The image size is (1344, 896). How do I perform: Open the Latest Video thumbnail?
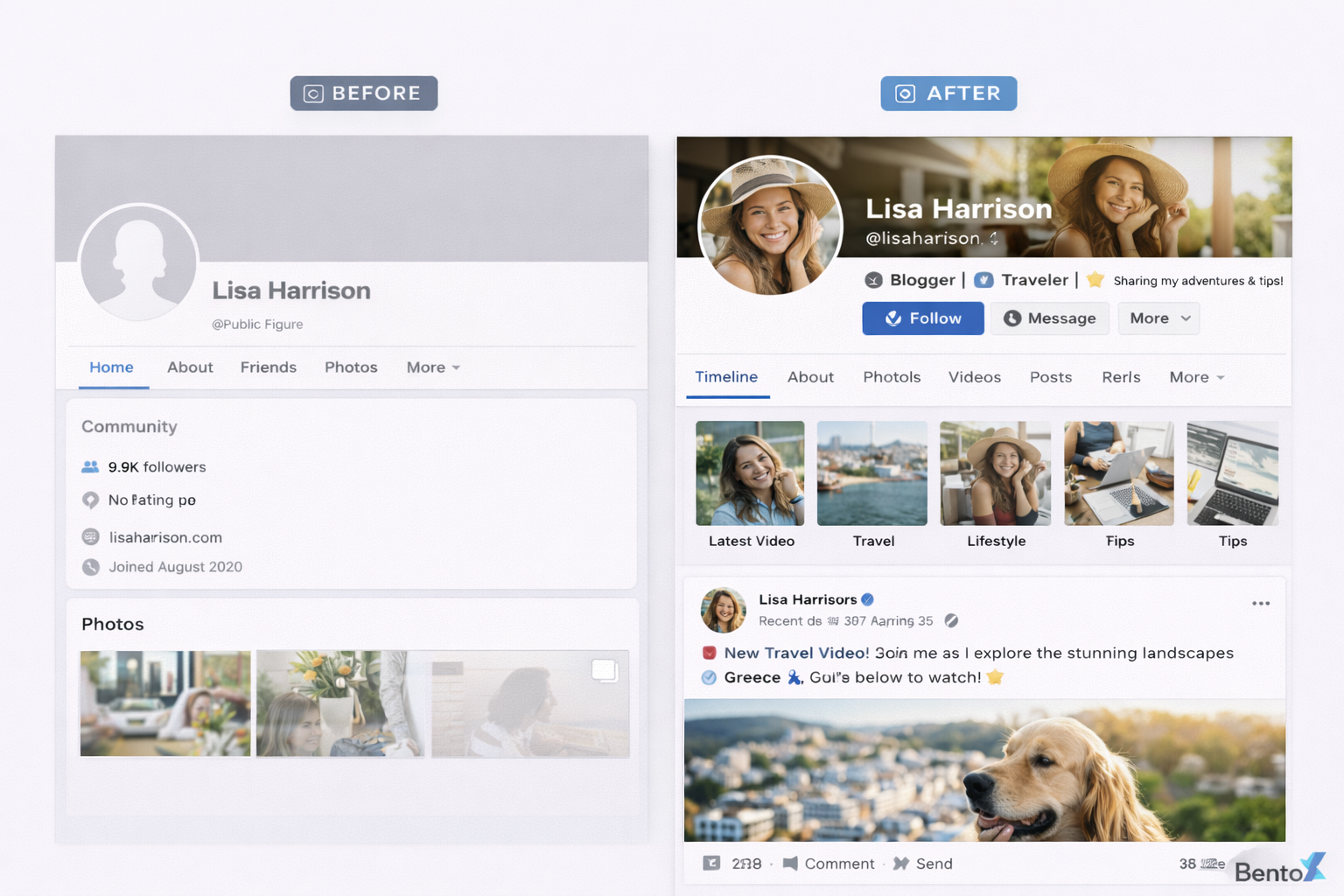click(750, 473)
